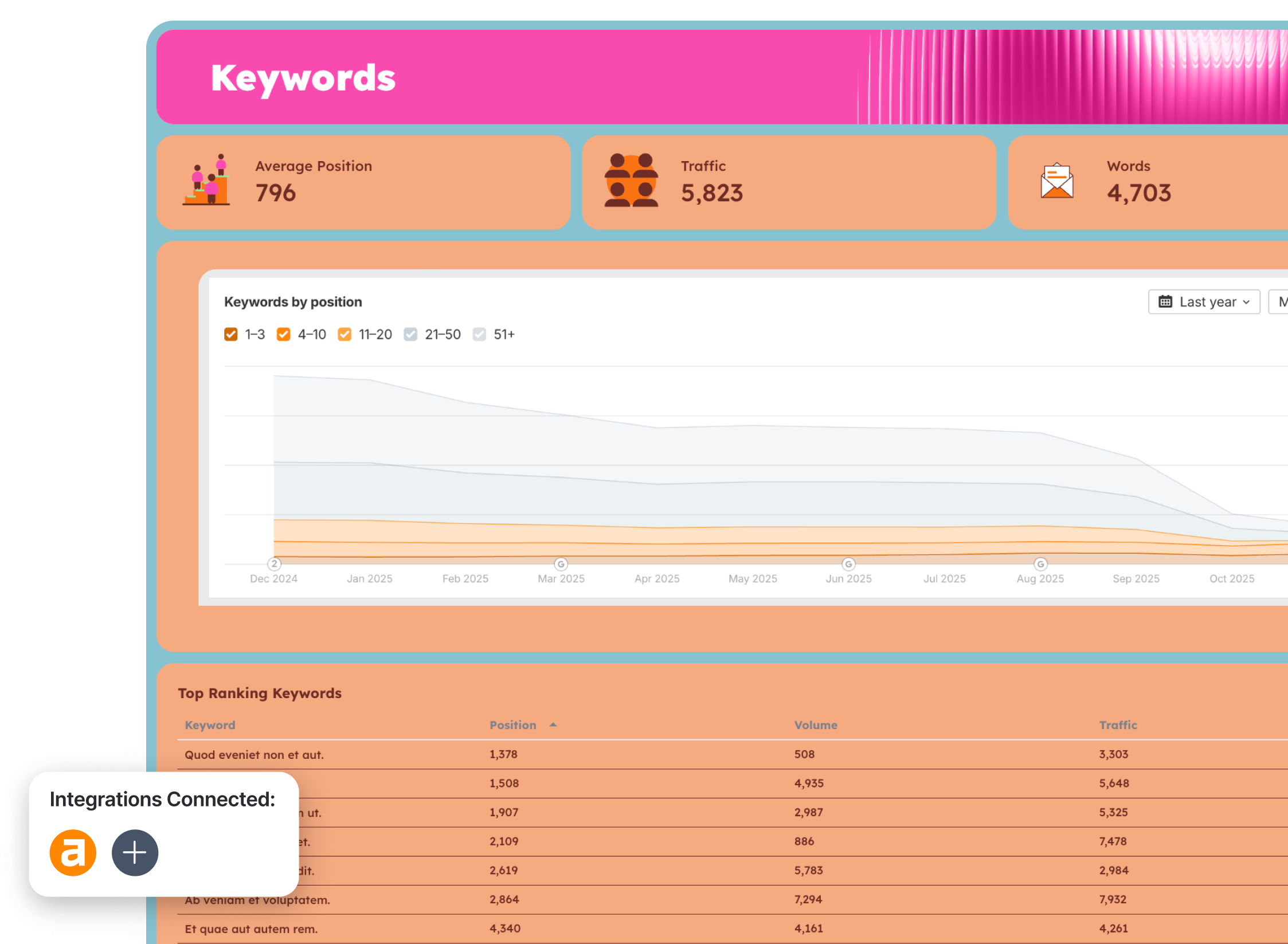Click the G marker near Mar 2025

pyautogui.click(x=561, y=563)
